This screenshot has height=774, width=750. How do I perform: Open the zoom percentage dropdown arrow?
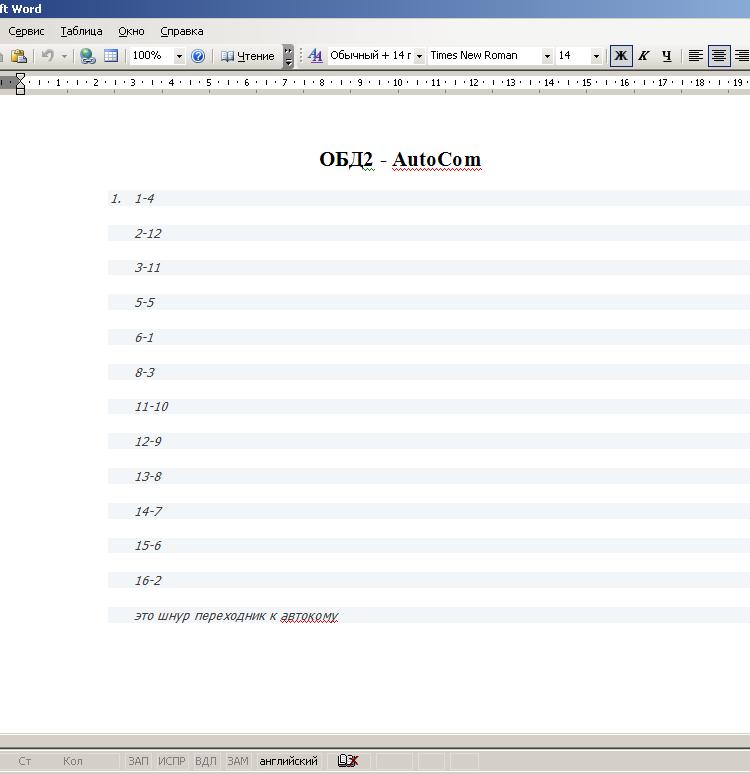pyautogui.click(x=179, y=56)
